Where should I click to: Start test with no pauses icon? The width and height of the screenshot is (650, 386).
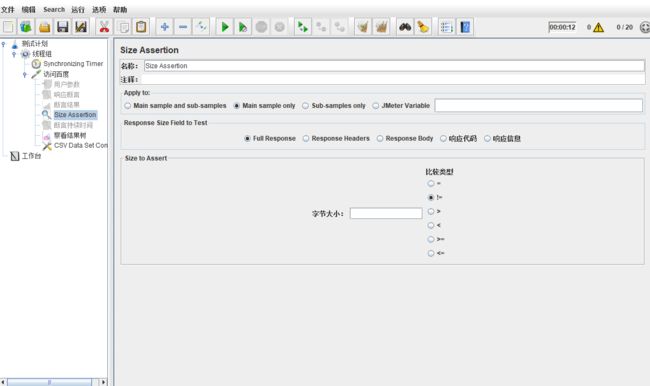pyautogui.click(x=243, y=27)
